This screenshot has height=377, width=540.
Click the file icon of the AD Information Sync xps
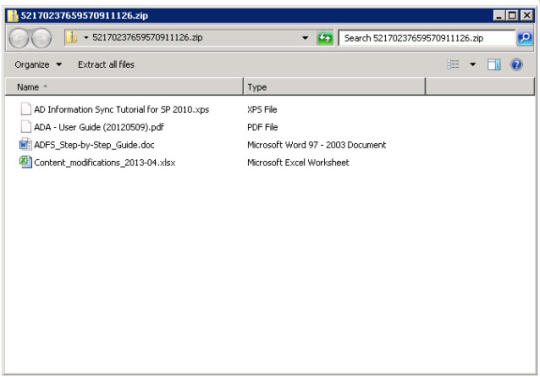[x=26, y=109]
